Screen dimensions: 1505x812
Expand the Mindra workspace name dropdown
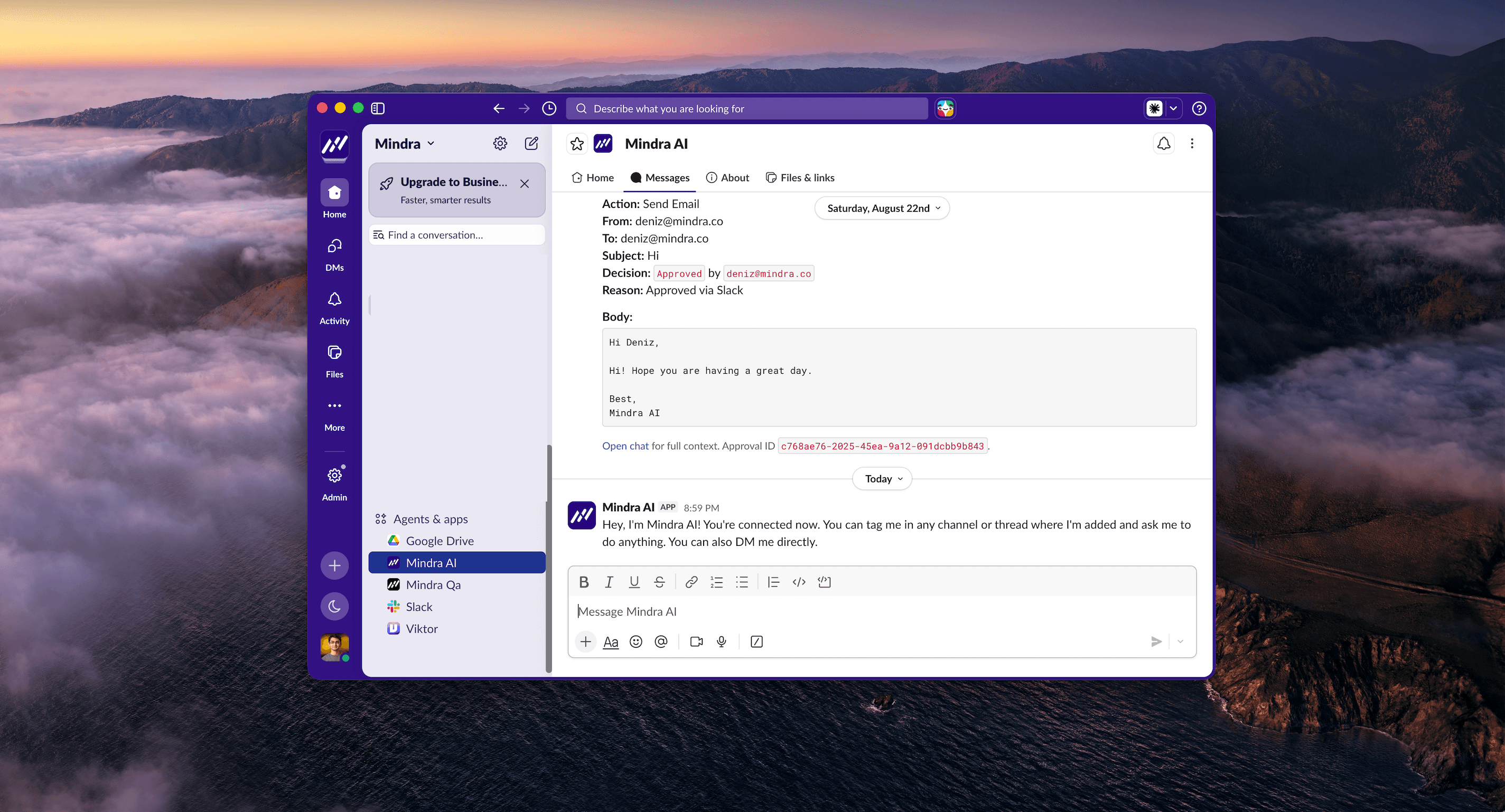pos(405,144)
